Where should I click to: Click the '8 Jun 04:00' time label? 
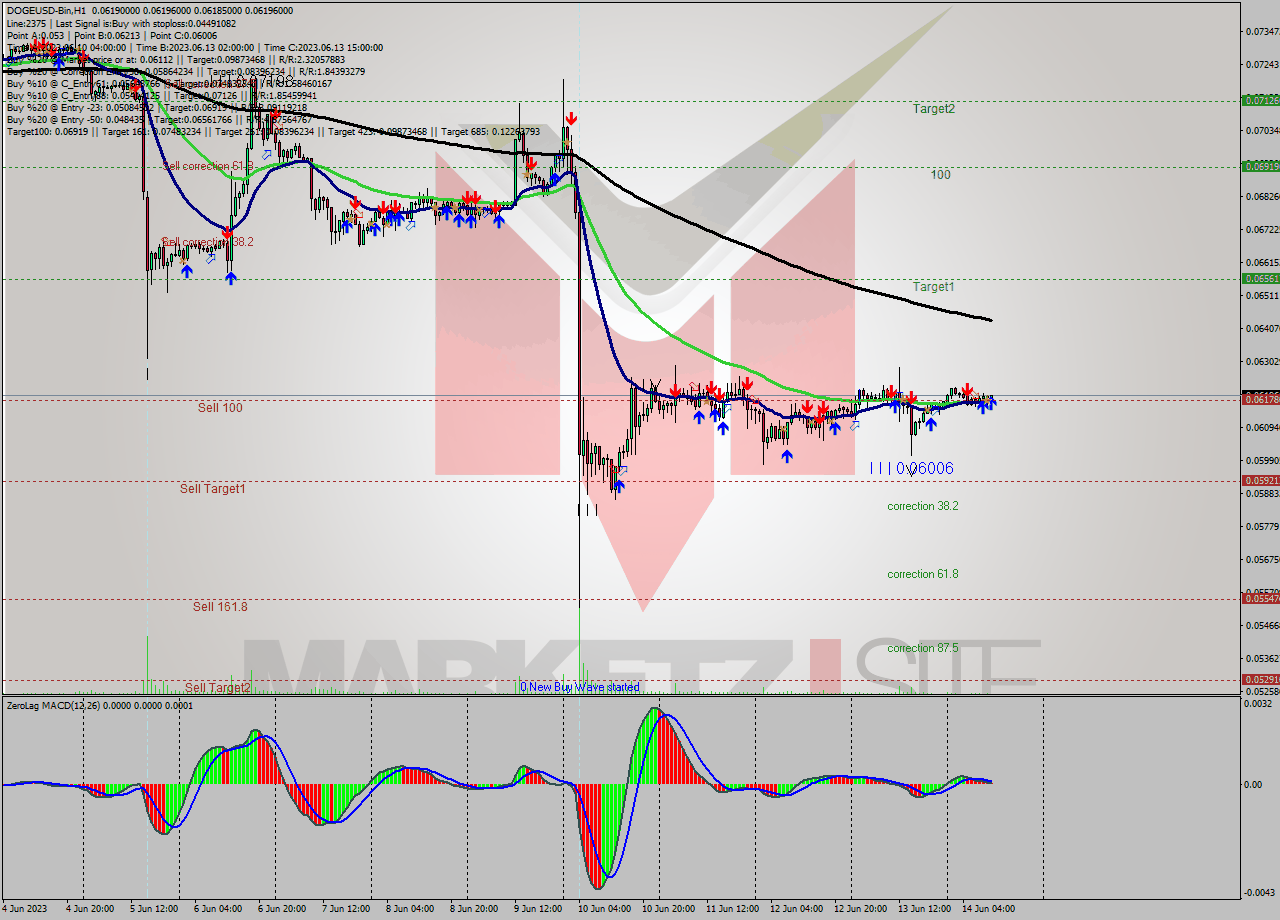tap(412, 909)
